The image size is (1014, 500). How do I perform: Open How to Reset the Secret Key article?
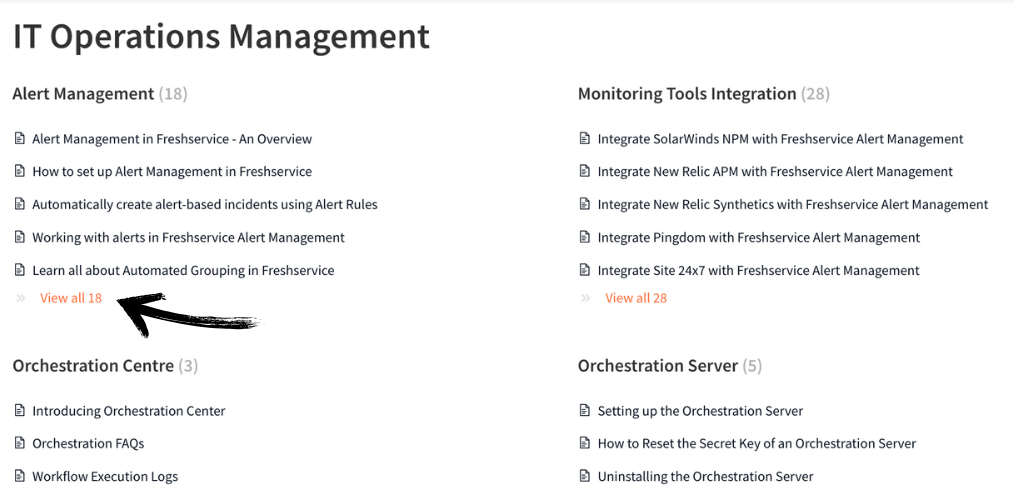757,443
